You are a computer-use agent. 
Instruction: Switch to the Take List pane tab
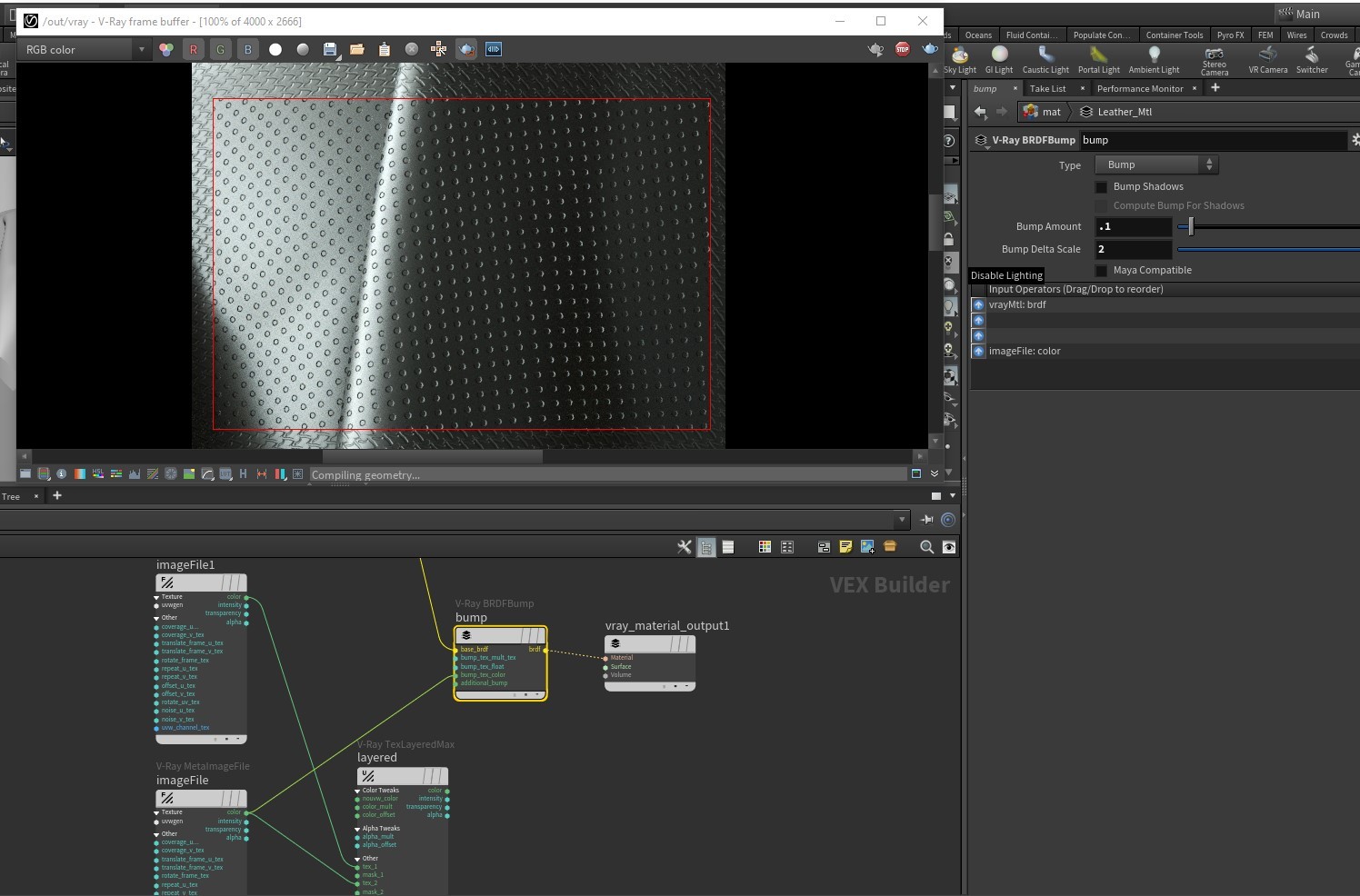click(1047, 88)
